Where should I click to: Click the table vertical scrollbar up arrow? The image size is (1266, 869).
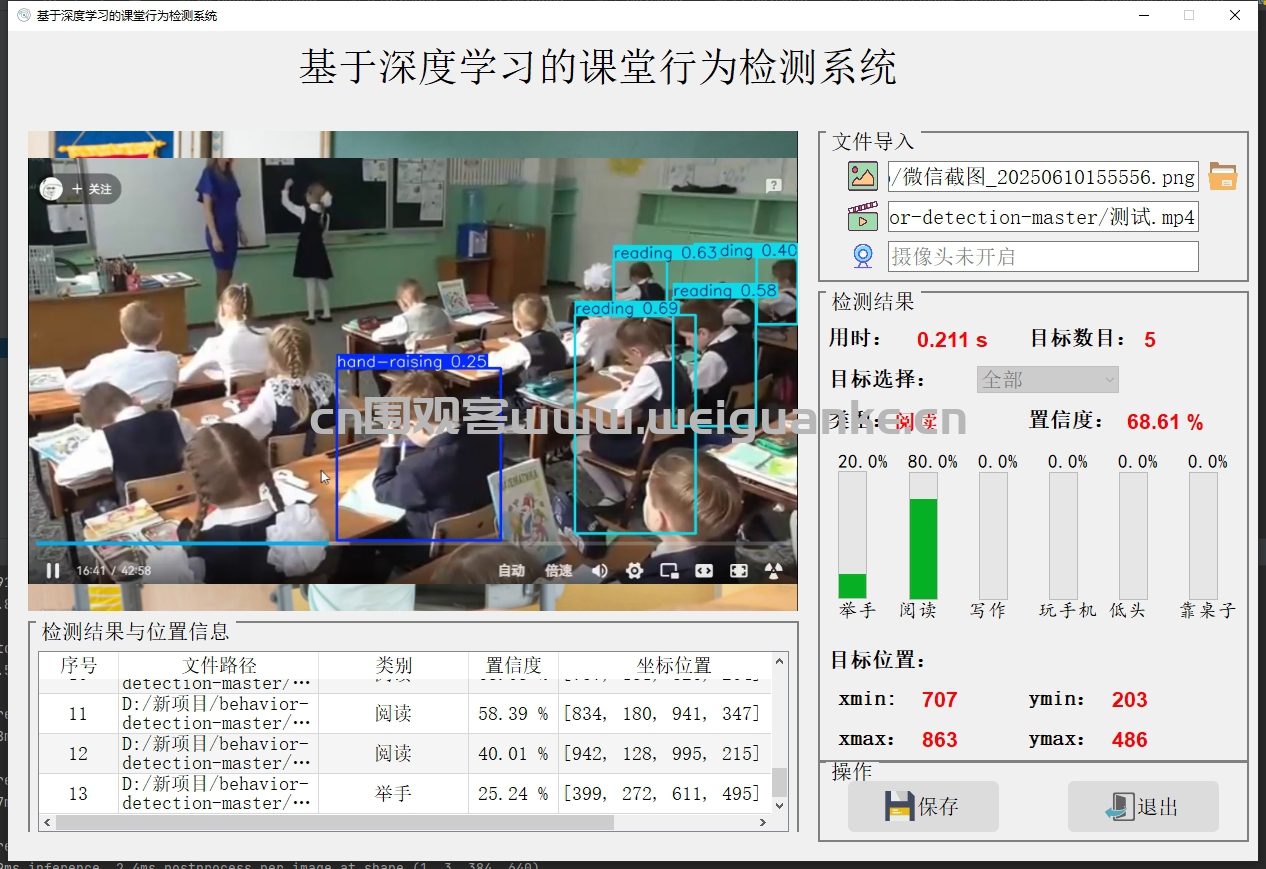(780, 662)
